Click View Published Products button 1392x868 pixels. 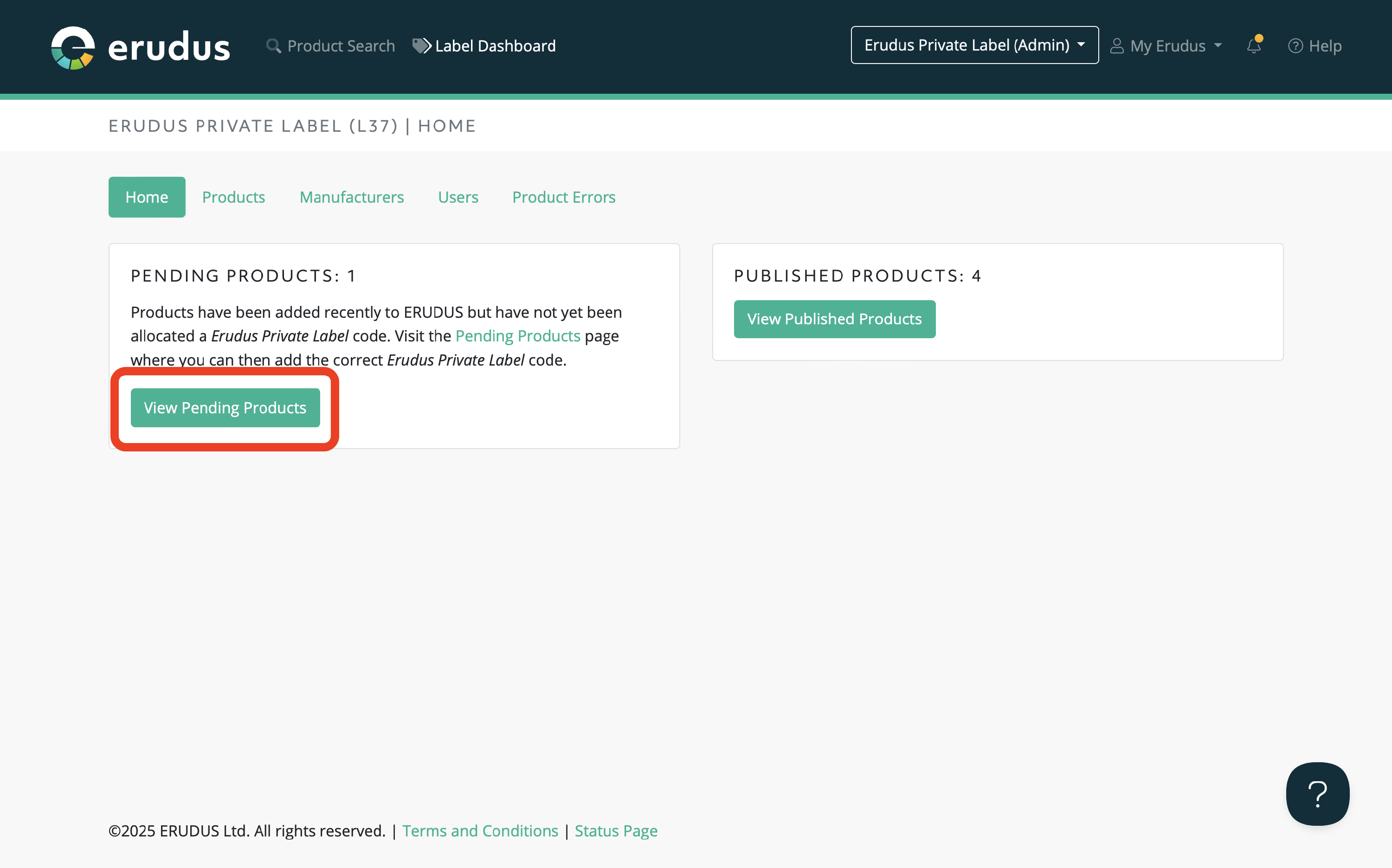point(834,319)
